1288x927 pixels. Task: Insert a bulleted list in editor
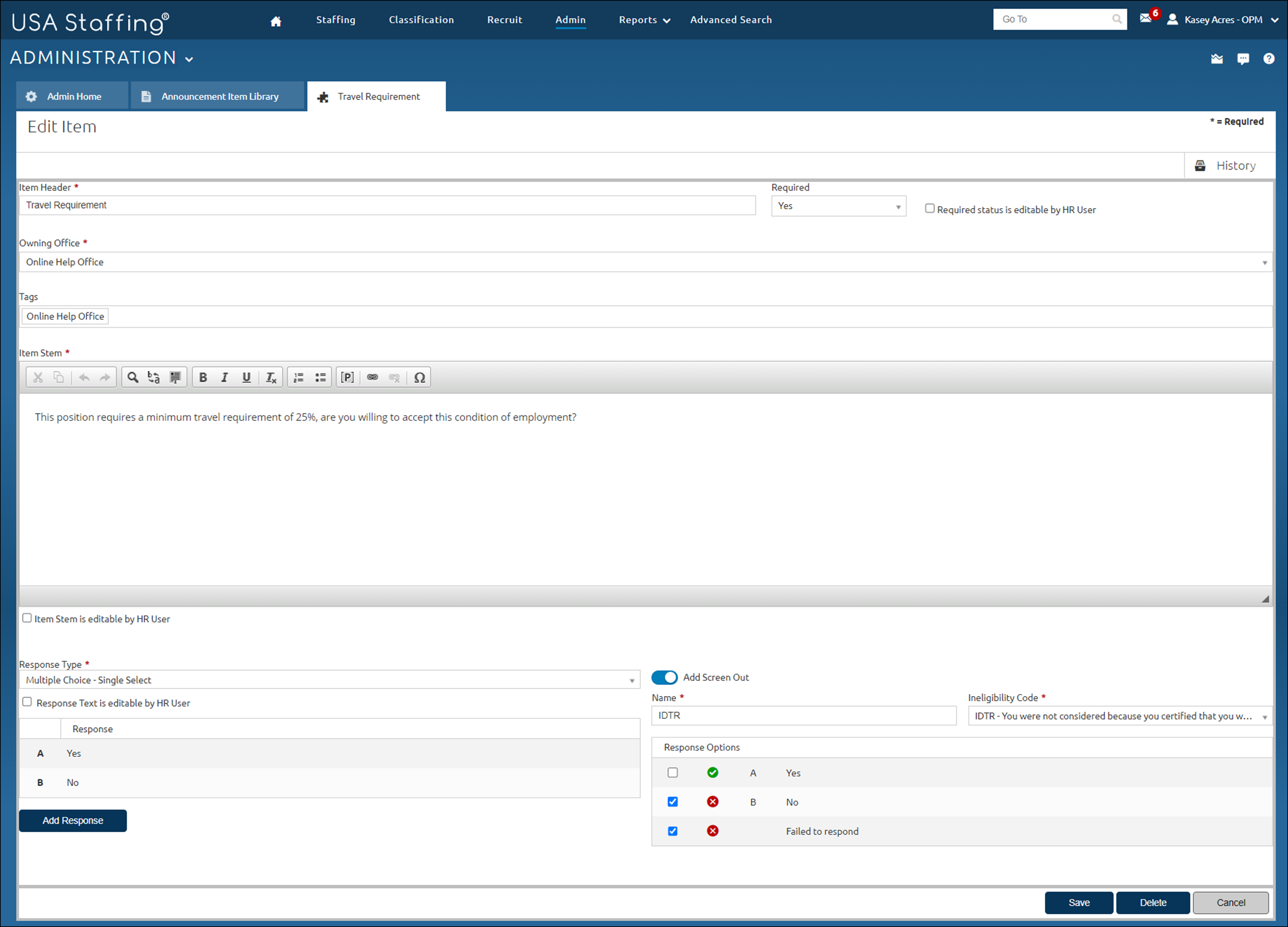[320, 377]
